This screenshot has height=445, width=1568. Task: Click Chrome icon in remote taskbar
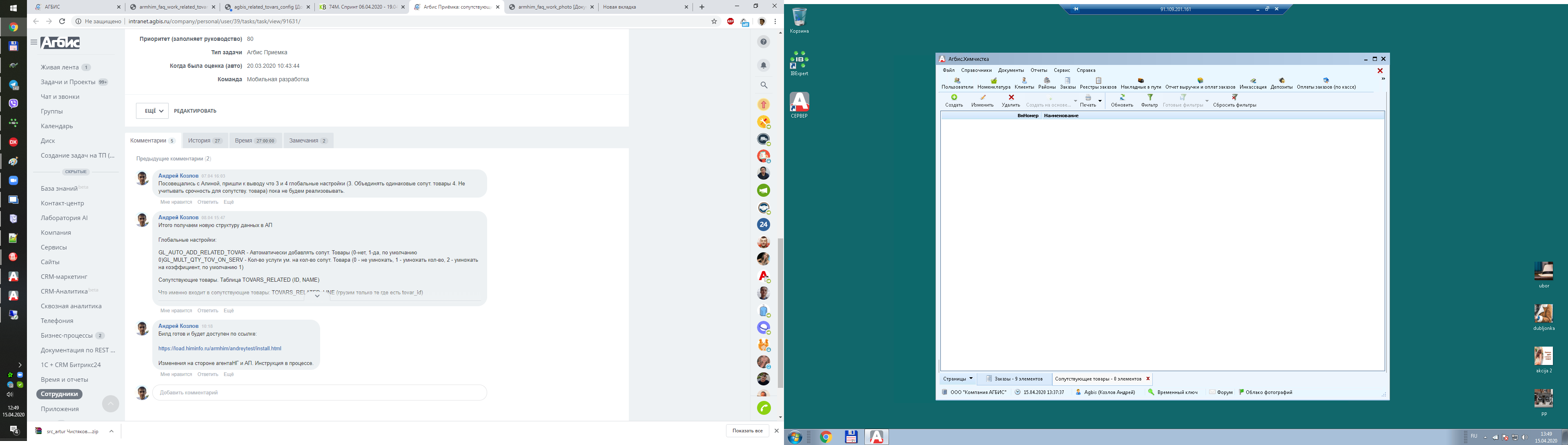point(825,437)
